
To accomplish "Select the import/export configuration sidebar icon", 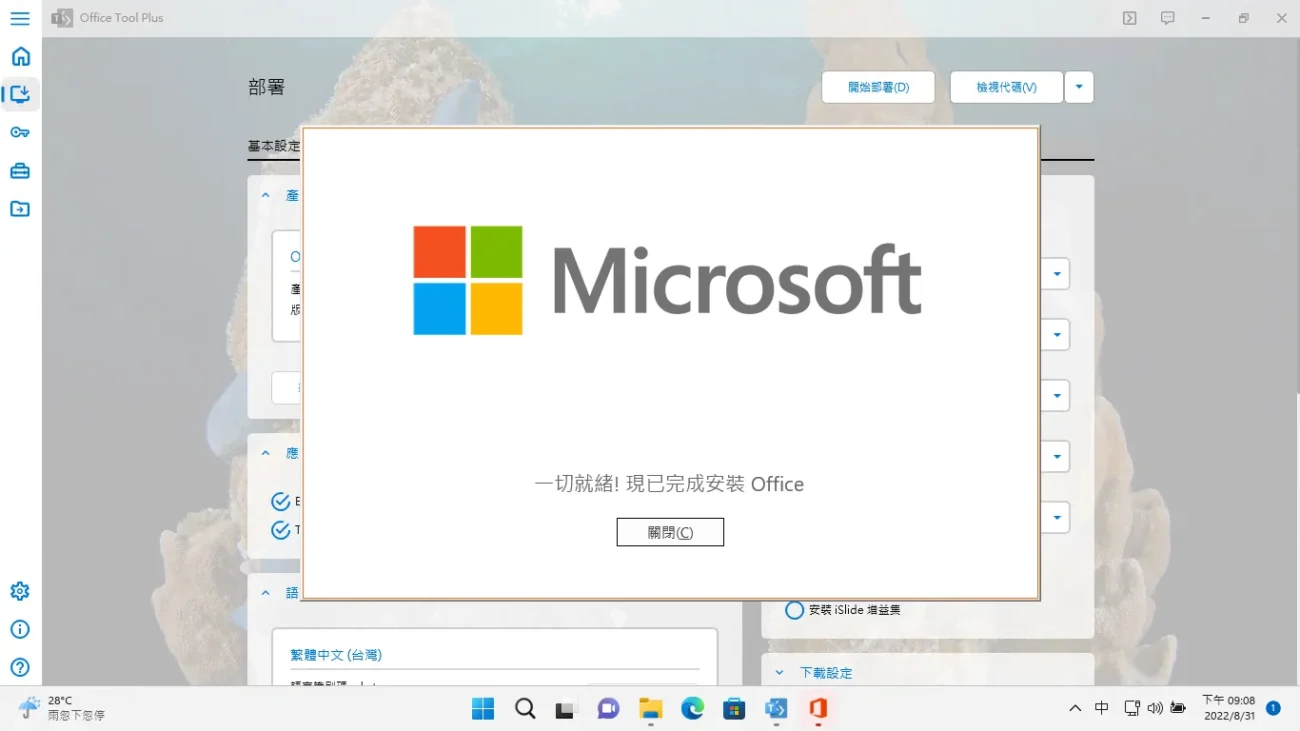I will (20, 209).
